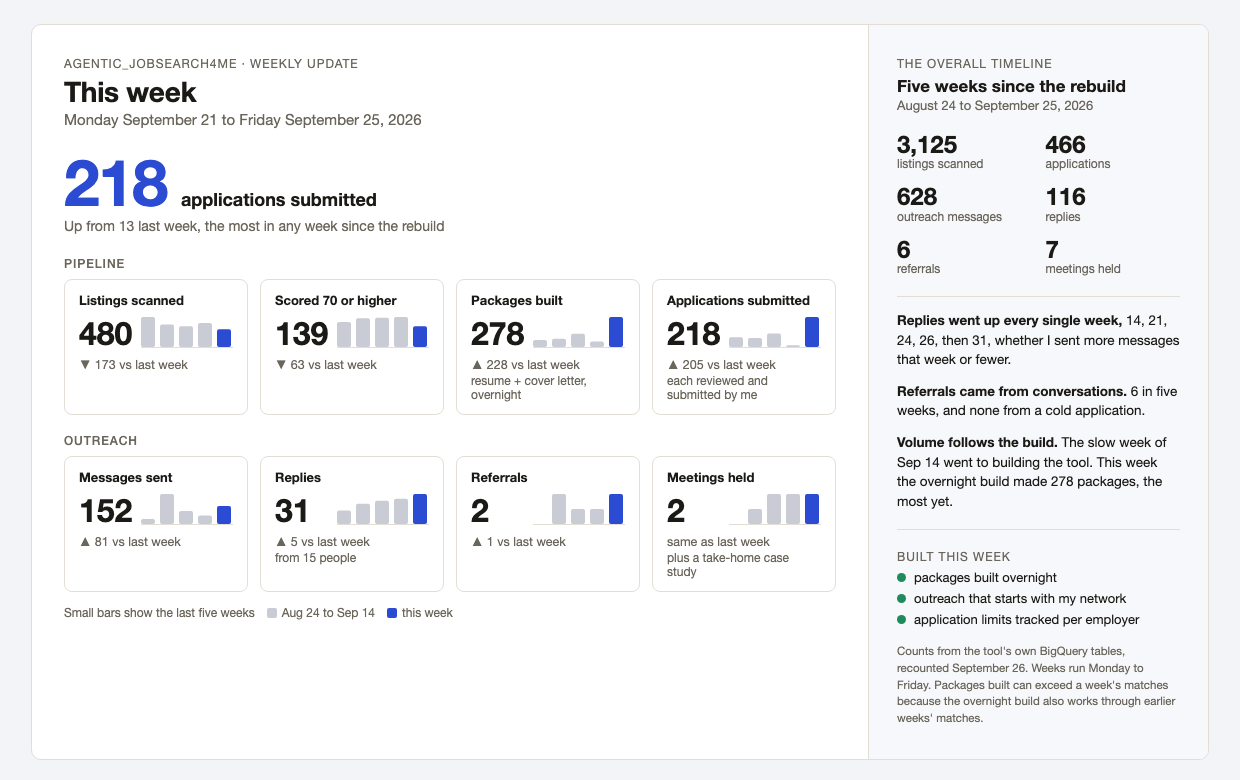Click 'THE OVERALL TIMELINE' label
Screen dimensions: 1240x780
974,64
